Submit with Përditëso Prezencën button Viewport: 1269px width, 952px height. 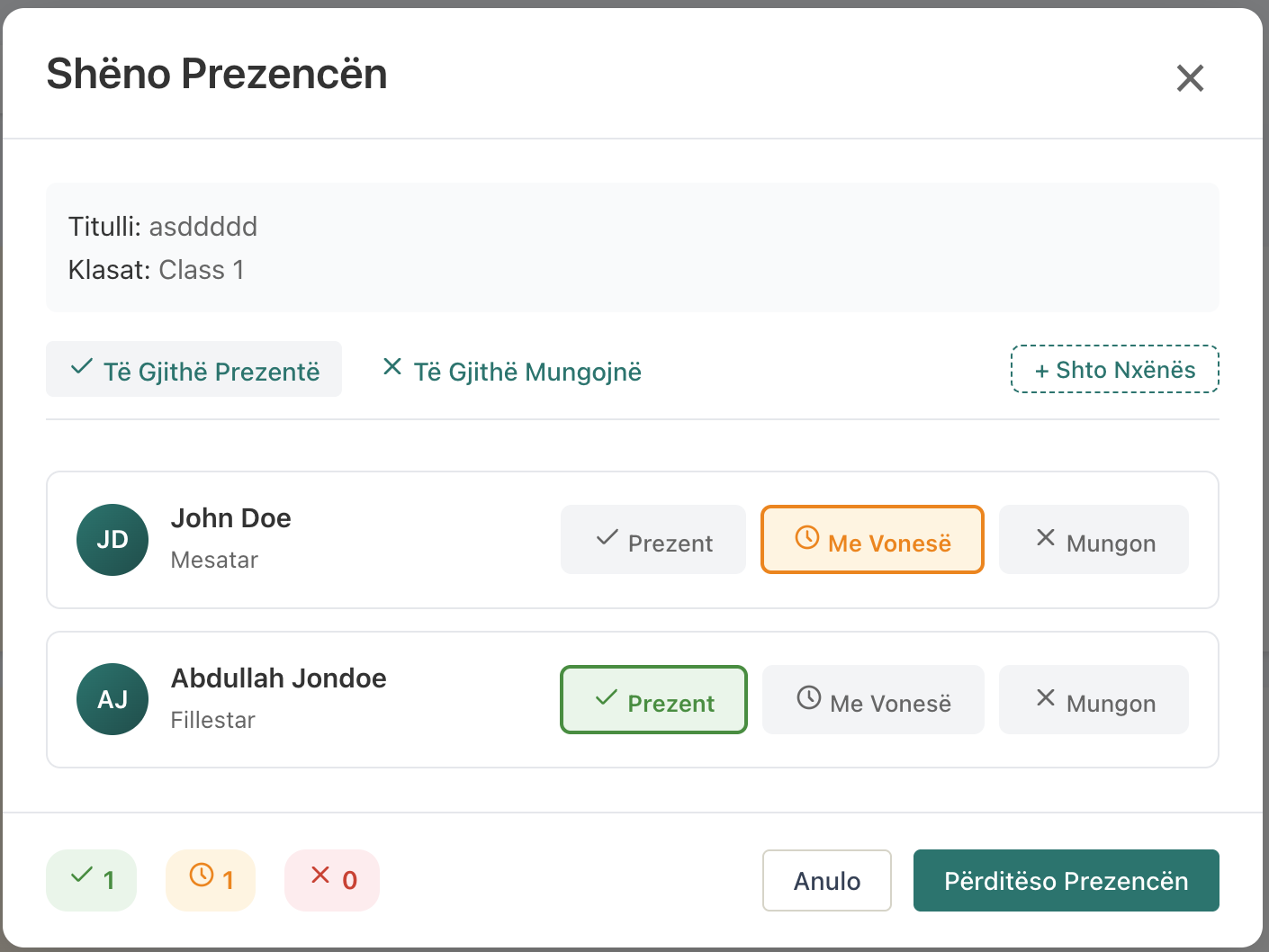pyautogui.click(x=1066, y=881)
